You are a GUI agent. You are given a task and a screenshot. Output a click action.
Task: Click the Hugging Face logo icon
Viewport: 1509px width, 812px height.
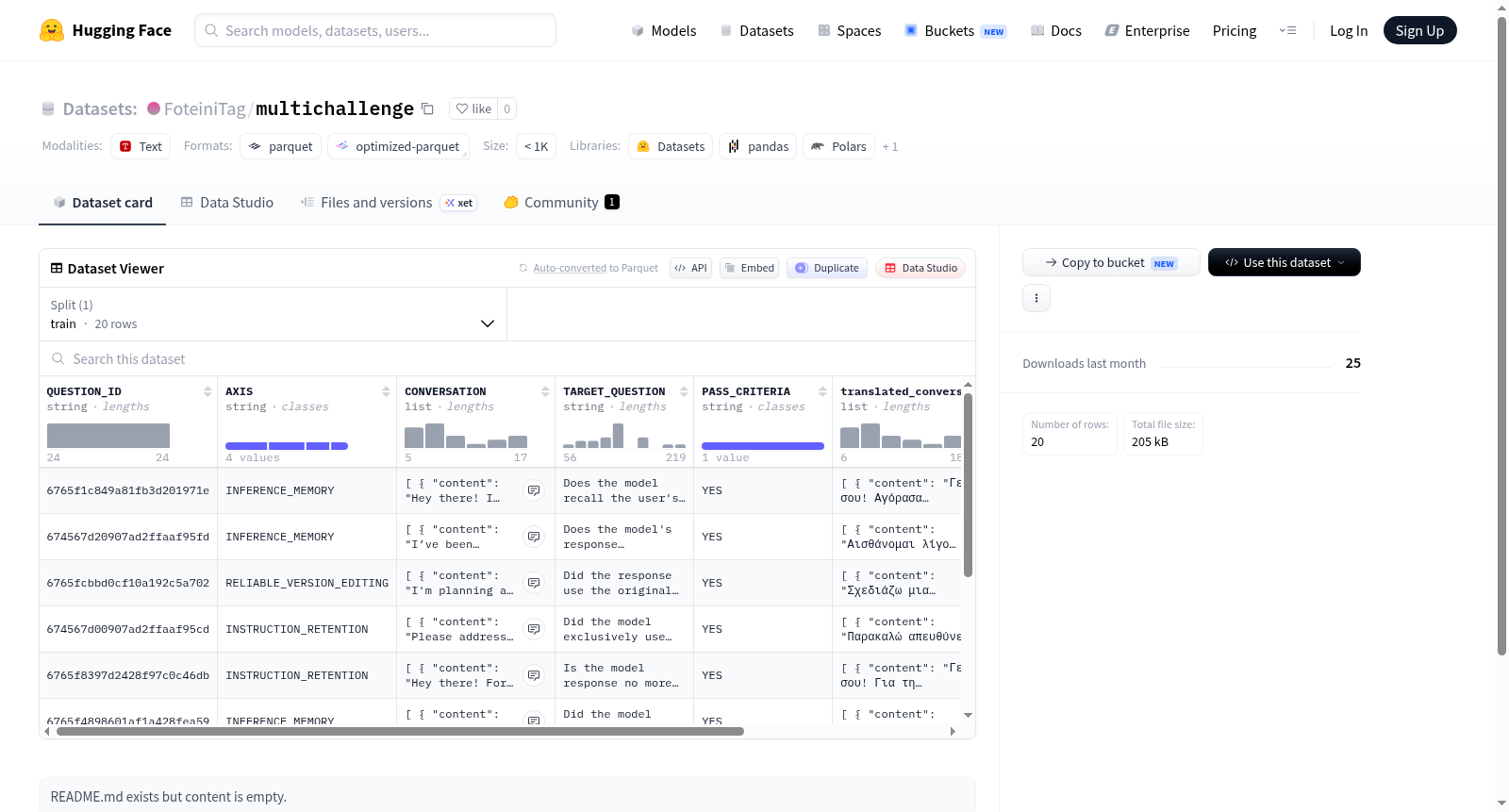[52, 30]
